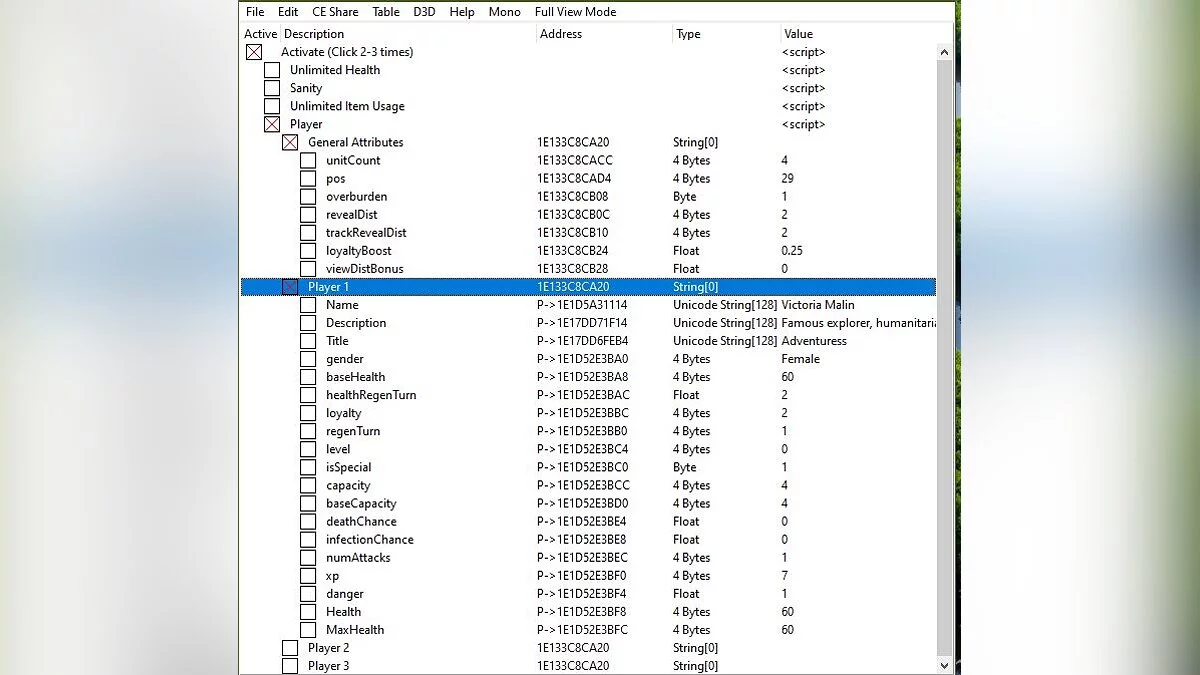Open the CE Share menu
Screen dimensions: 1200x675
pyautogui.click(x=335, y=12)
